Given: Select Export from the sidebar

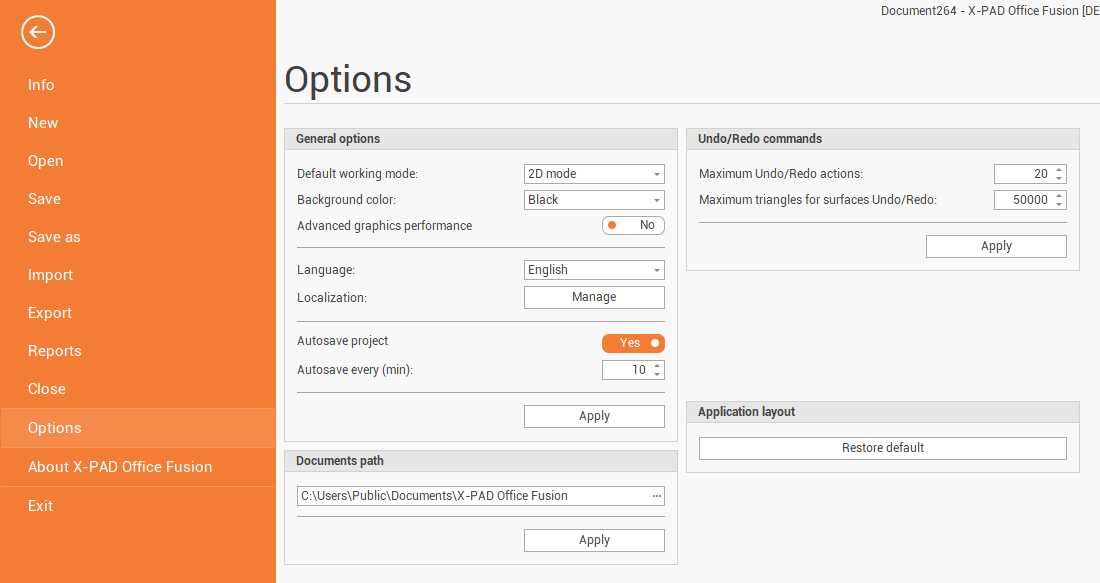Looking at the screenshot, I should click(x=50, y=313).
